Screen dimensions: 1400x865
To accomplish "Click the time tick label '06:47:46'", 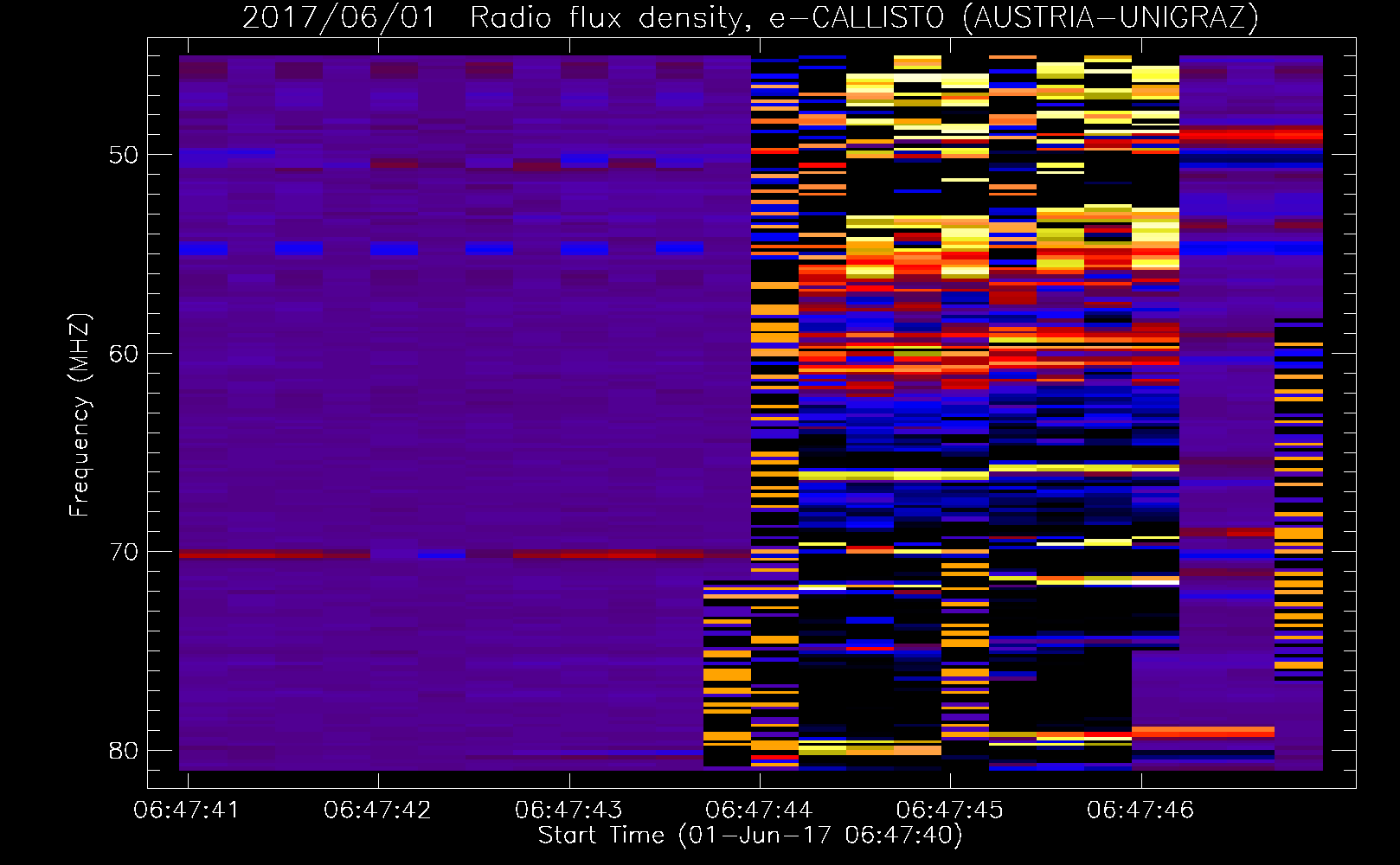I will tap(1140, 810).
